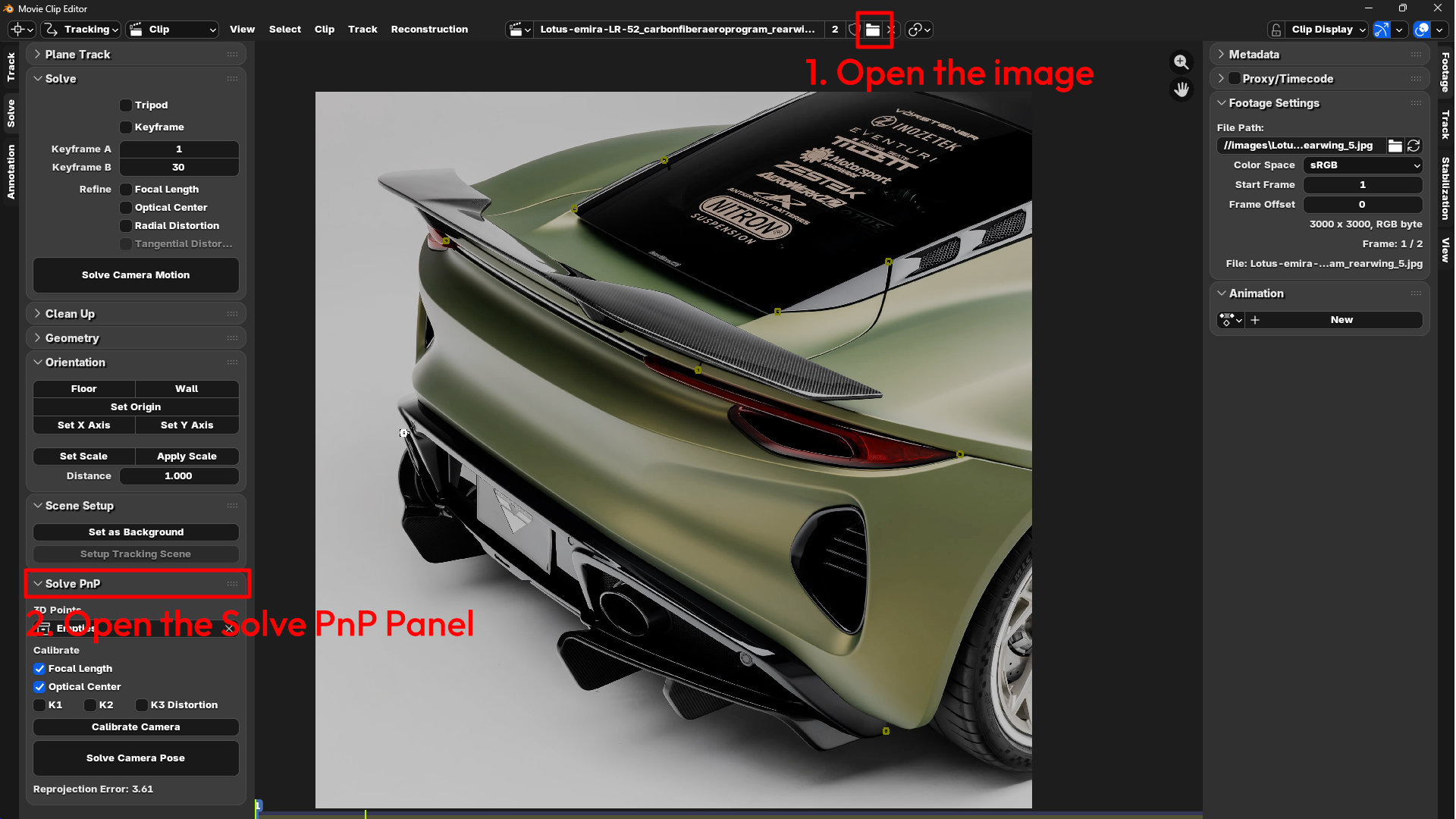Switch to the right View tab
This screenshot has height=819, width=1456.
[x=1445, y=249]
